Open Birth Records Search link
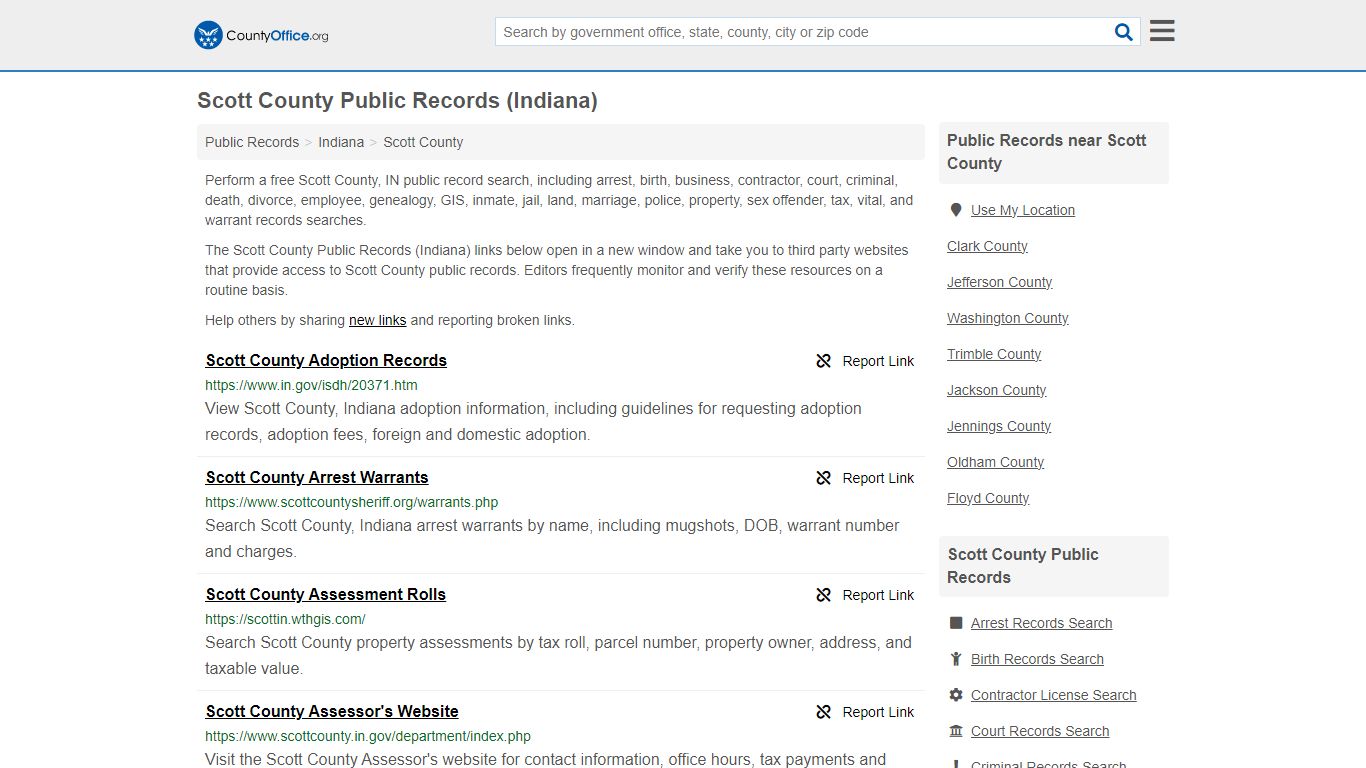 click(x=1037, y=659)
